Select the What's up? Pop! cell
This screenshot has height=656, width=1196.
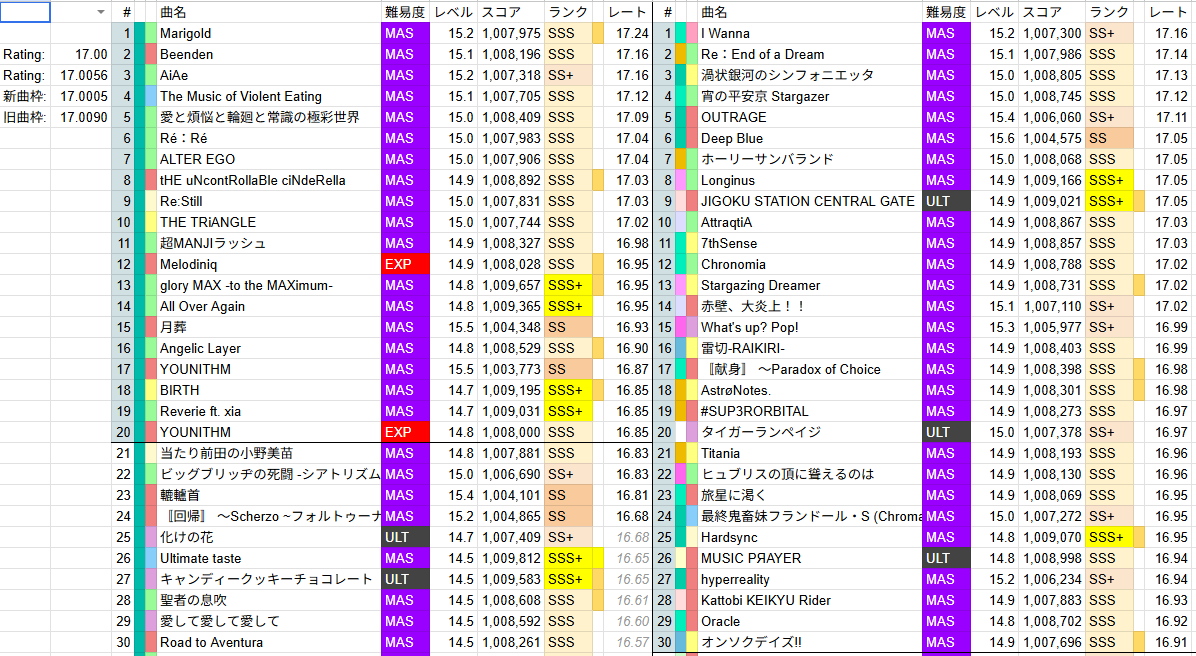pos(810,327)
